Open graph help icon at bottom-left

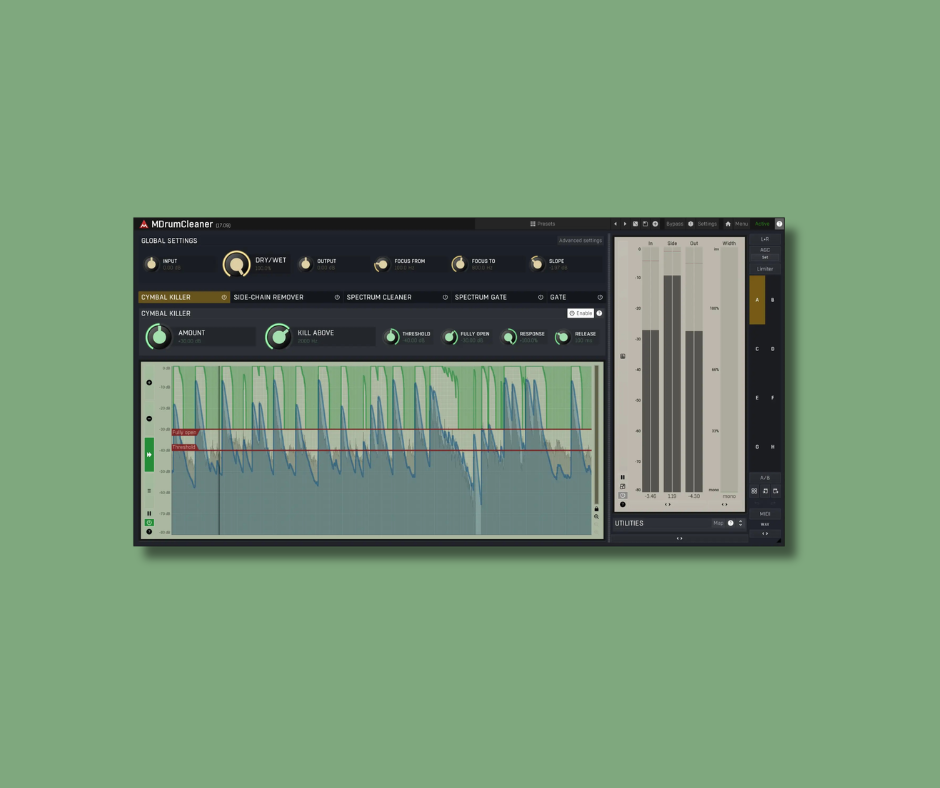149,531
